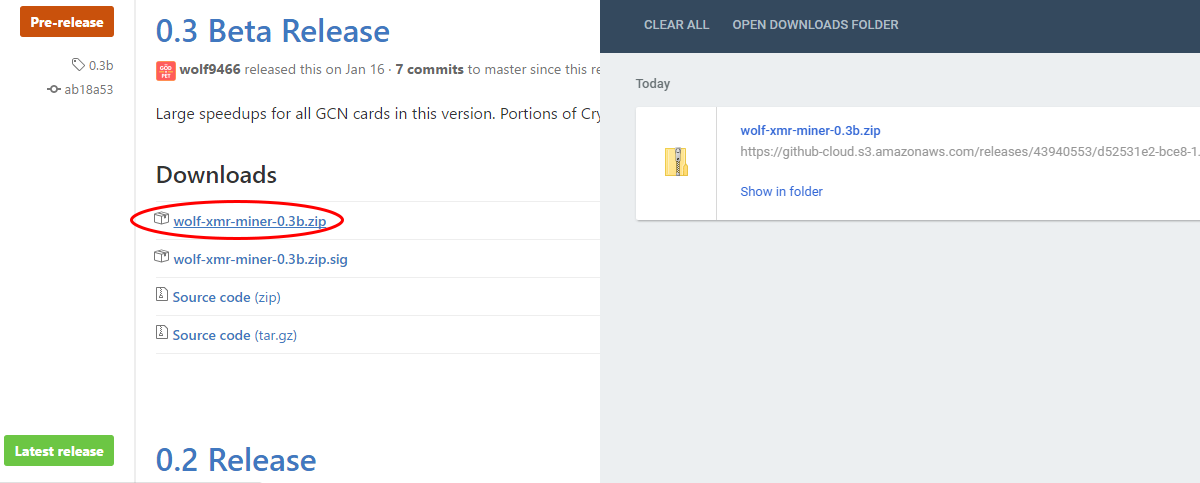
Task: Open the 0.2 Release title
Action: [x=236, y=460]
